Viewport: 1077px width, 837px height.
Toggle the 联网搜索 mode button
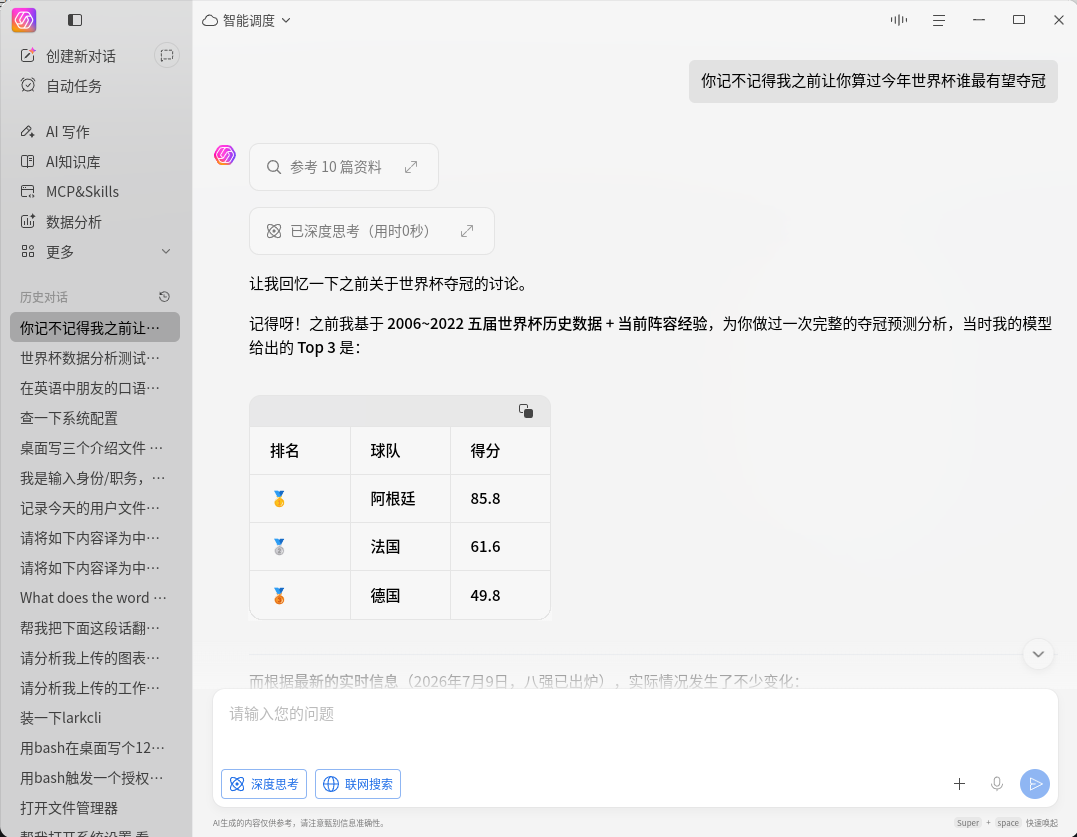[358, 783]
